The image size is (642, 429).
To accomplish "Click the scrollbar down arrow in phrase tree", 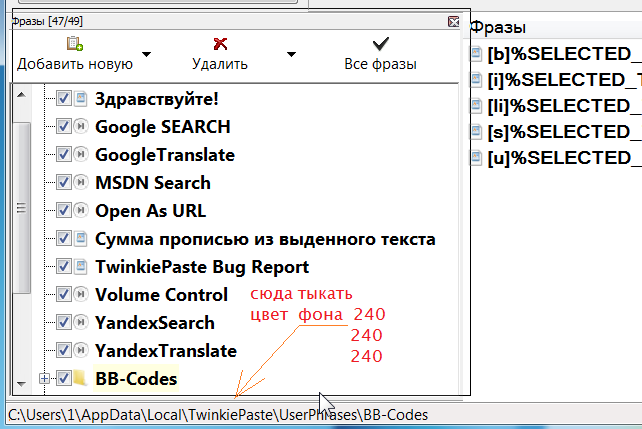I will (21, 384).
